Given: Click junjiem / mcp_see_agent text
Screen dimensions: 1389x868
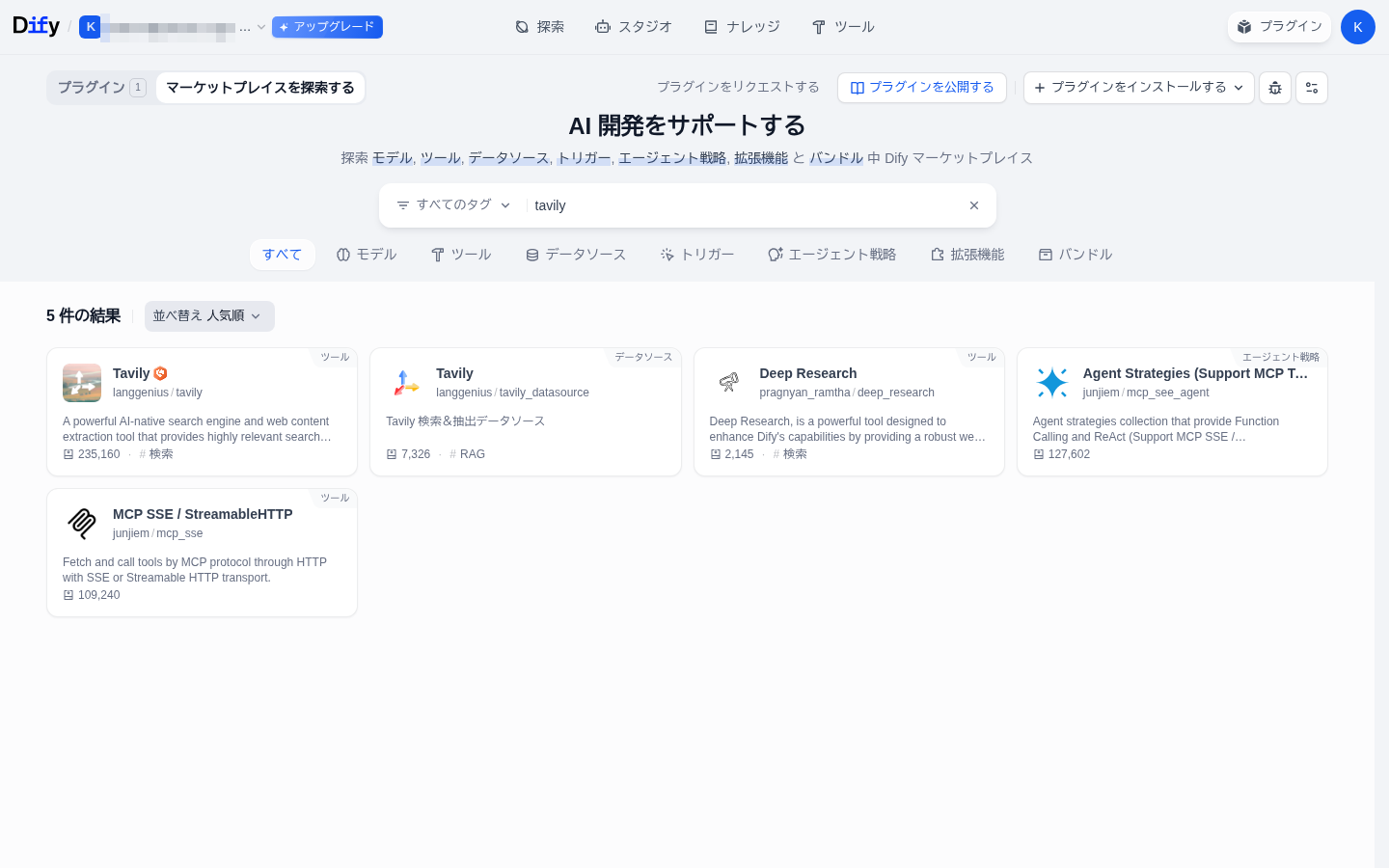Looking at the screenshot, I should [1146, 393].
